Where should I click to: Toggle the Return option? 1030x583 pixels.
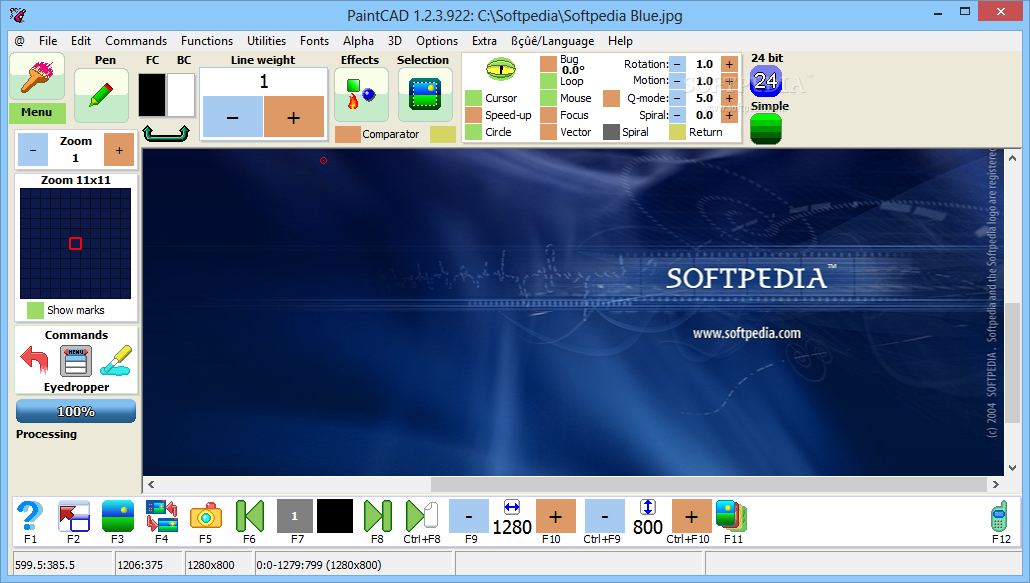(678, 132)
